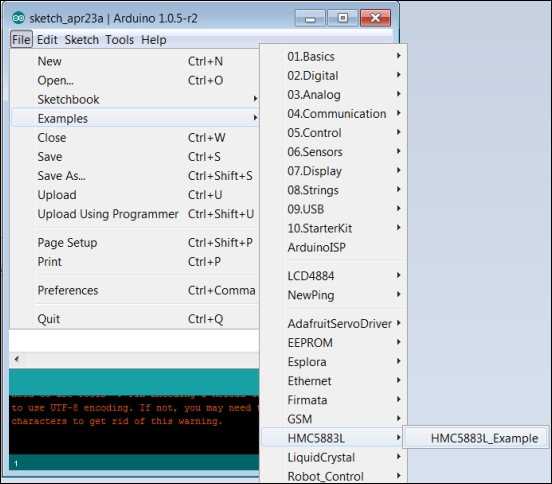Close the Arduino window
The width and height of the screenshot is (552, 484).
point(375,18)
